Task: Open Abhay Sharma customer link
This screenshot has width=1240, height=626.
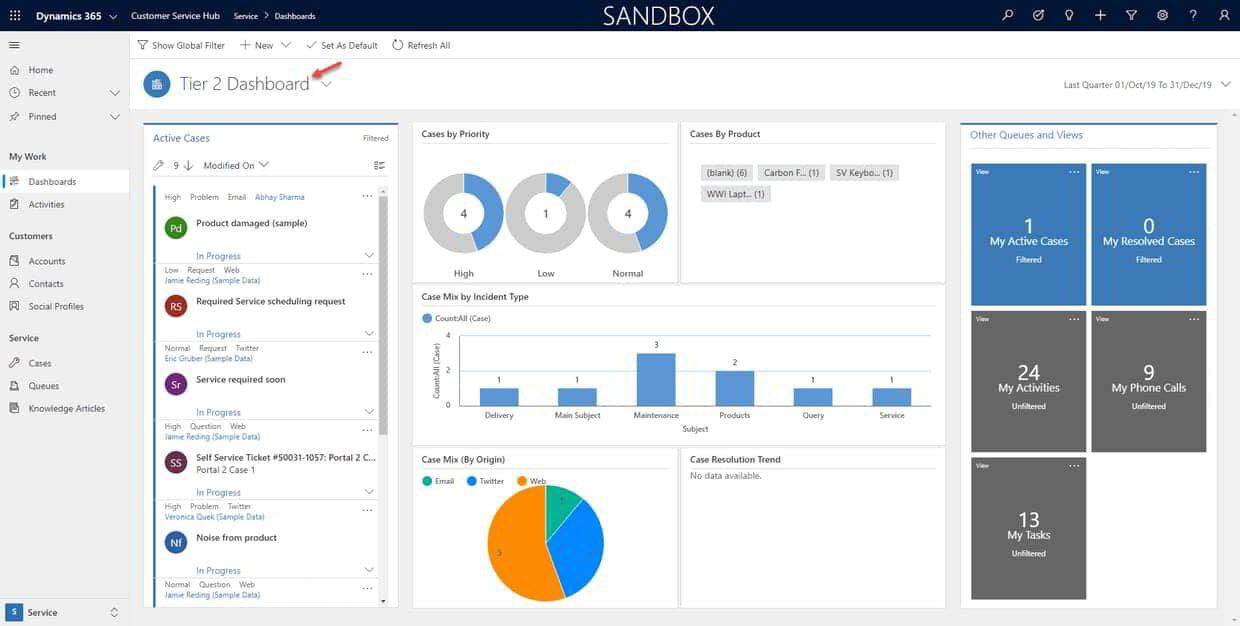Action: pyautogui.click(x=280, y=197)
